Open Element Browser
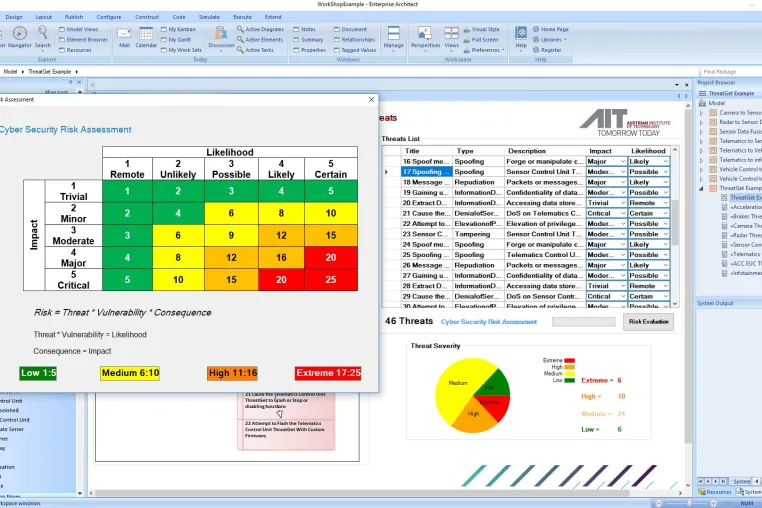The image size is (762, 508). click(83, 39)
